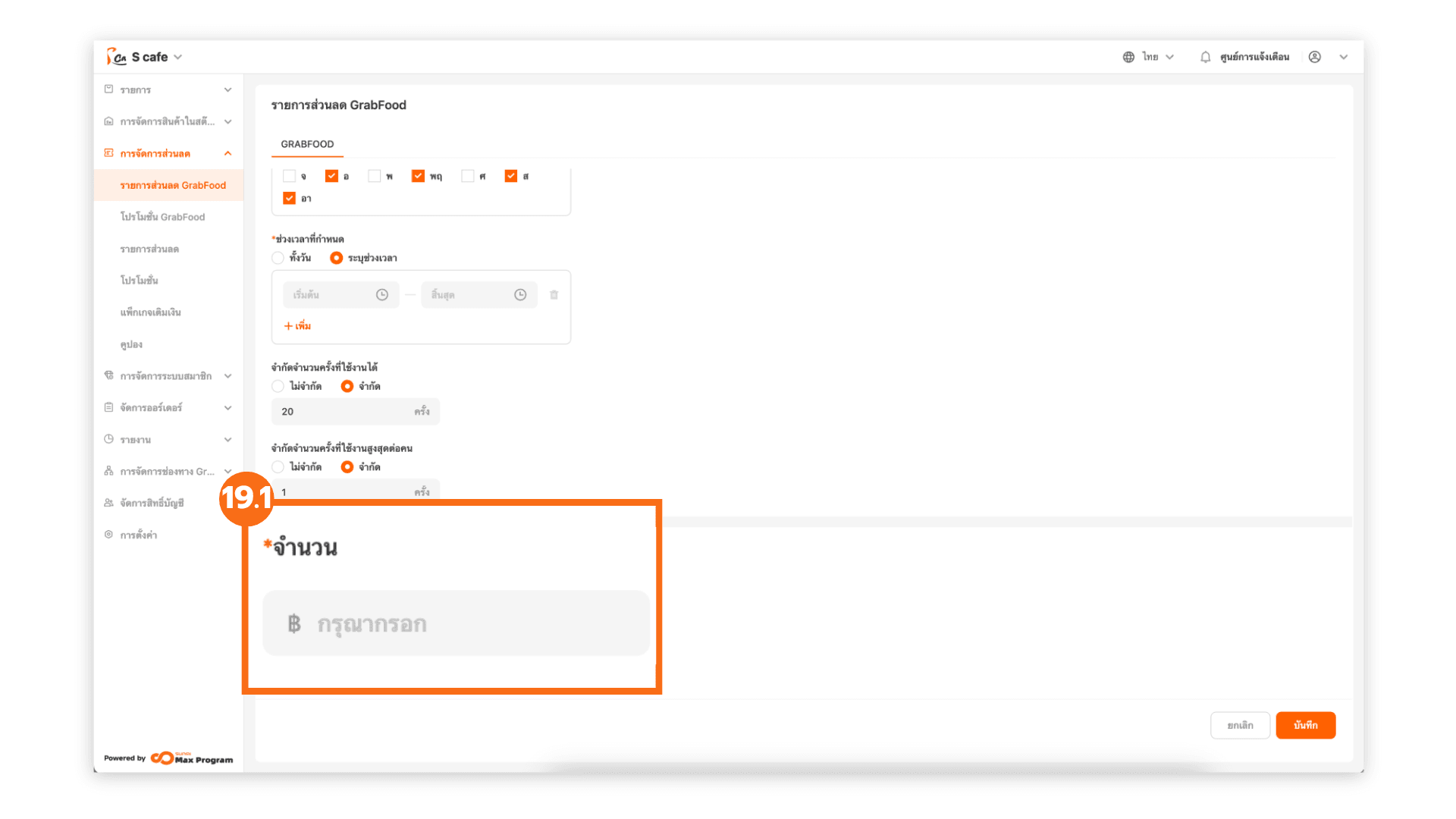Uncheck the อา (Sunday) day checkbox

[x=289, y=199]
